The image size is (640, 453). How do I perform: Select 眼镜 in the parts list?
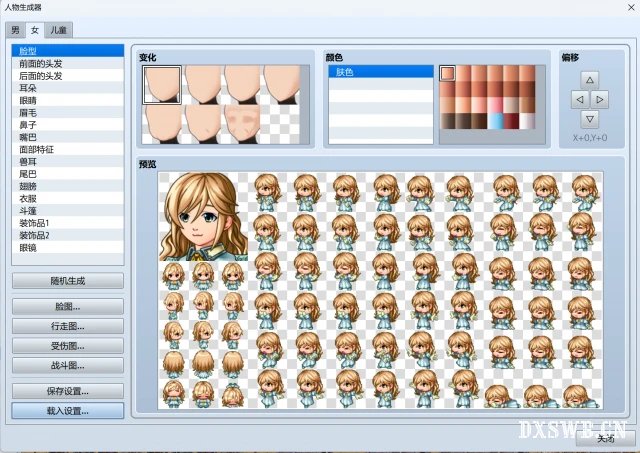(28, 247)
